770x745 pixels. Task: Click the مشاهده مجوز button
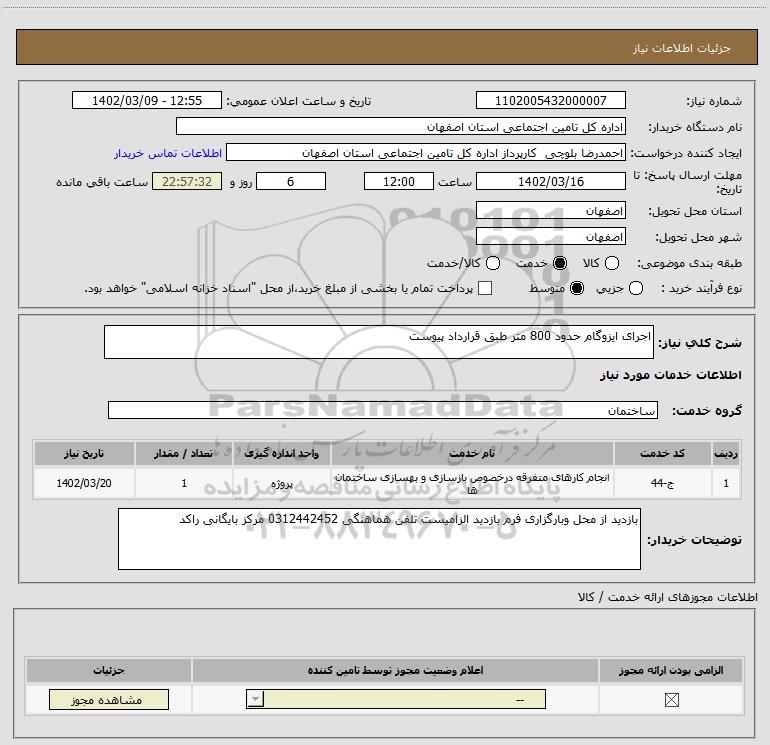(x=109, y=699)
